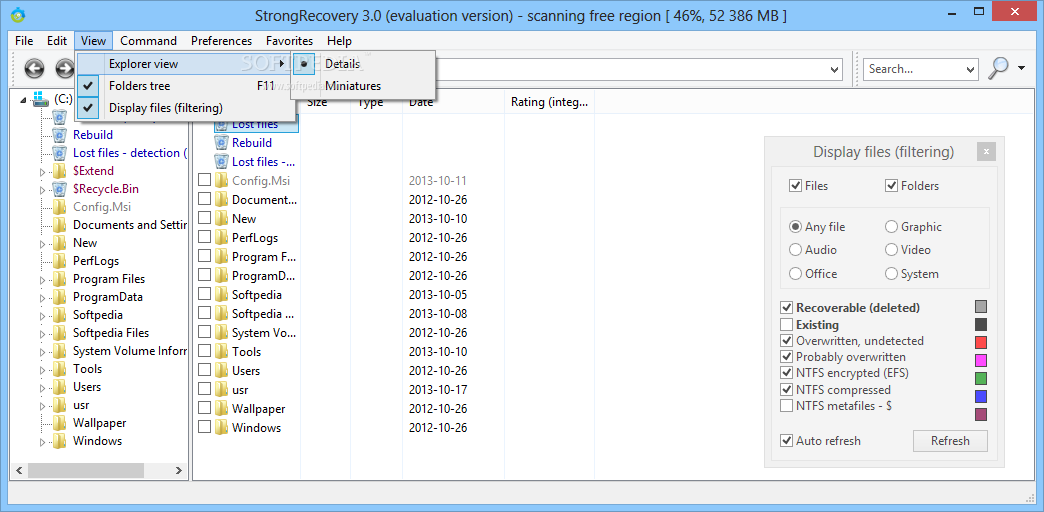1044x512 pixels.
Task: Expand the $Recycle.Bin tree node
Action: click(x=43, y=190)
